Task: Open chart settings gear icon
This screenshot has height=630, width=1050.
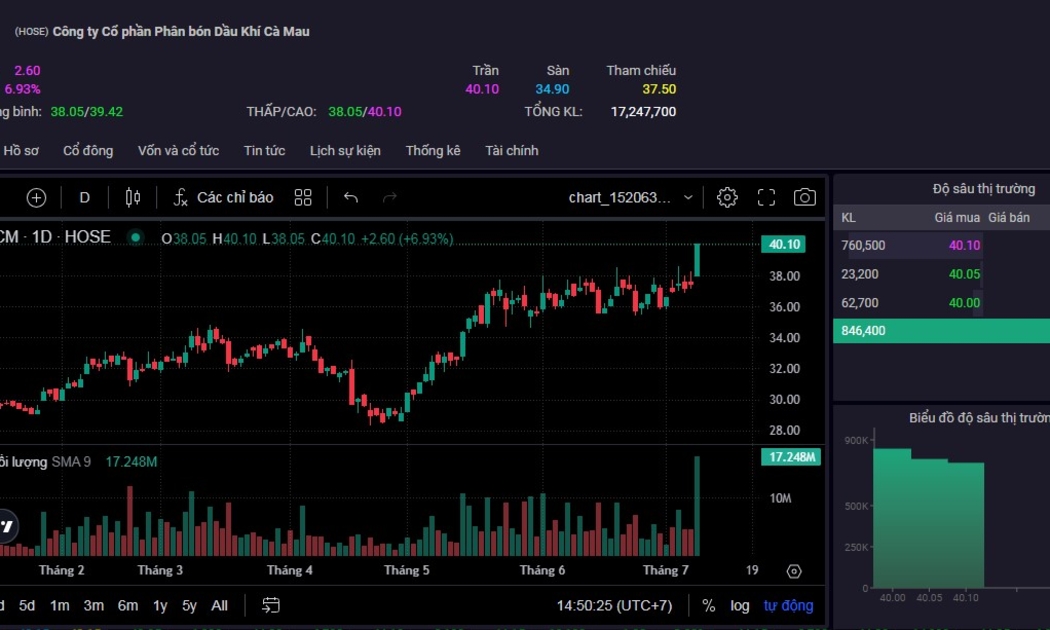Action: (727, 198)
